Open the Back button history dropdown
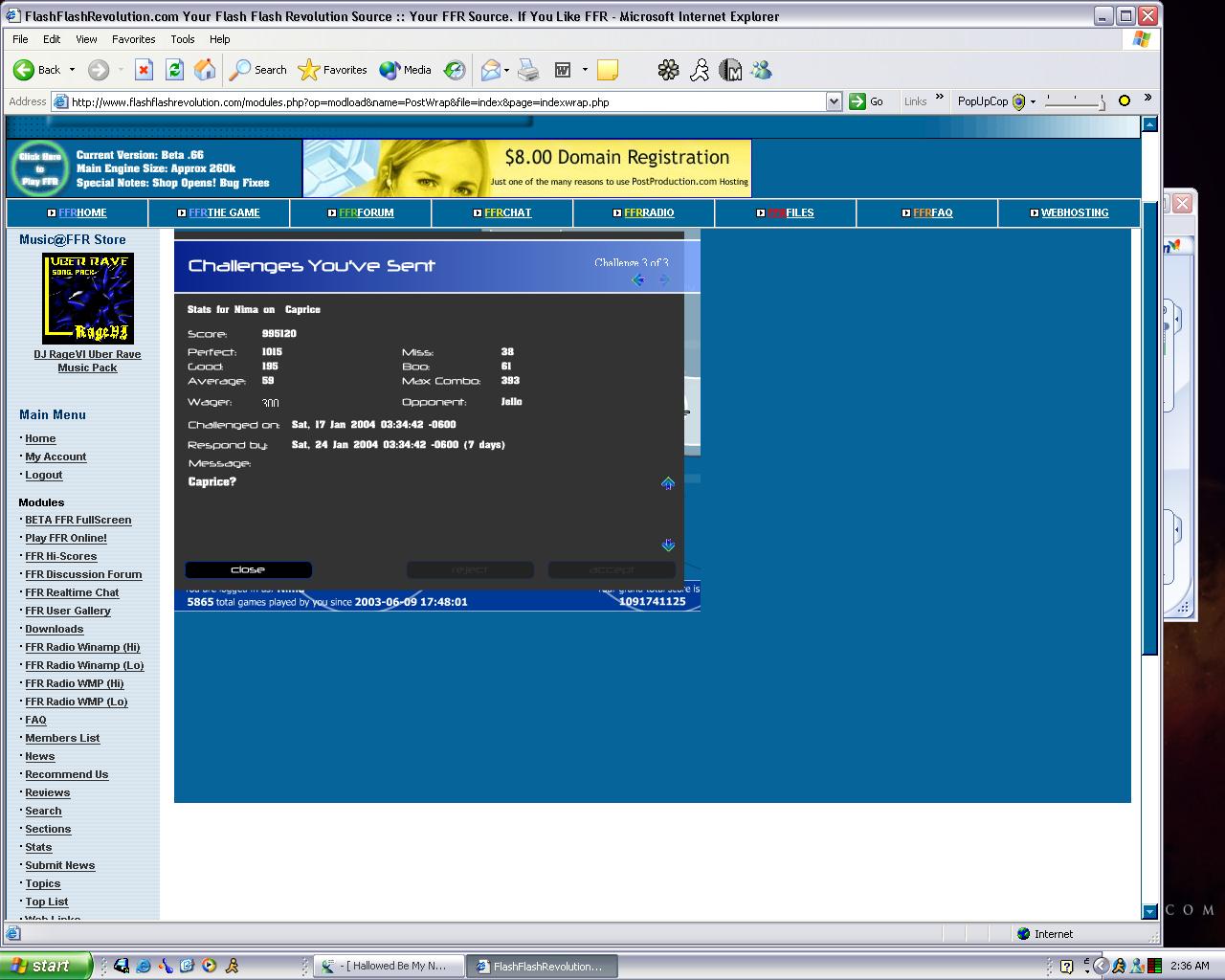 click(72, 70)
